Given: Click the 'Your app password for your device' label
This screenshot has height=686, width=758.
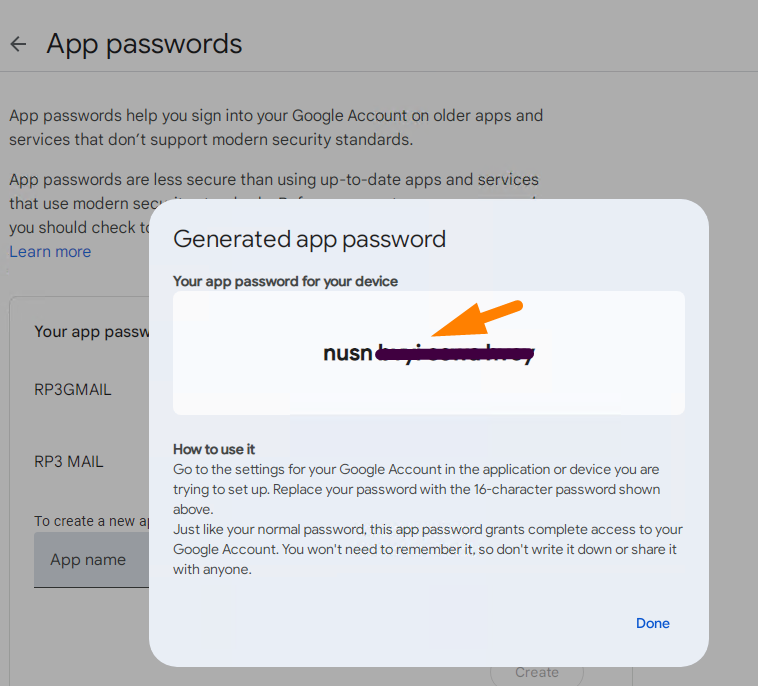Looking at the screenshot, I should [285, 281].
